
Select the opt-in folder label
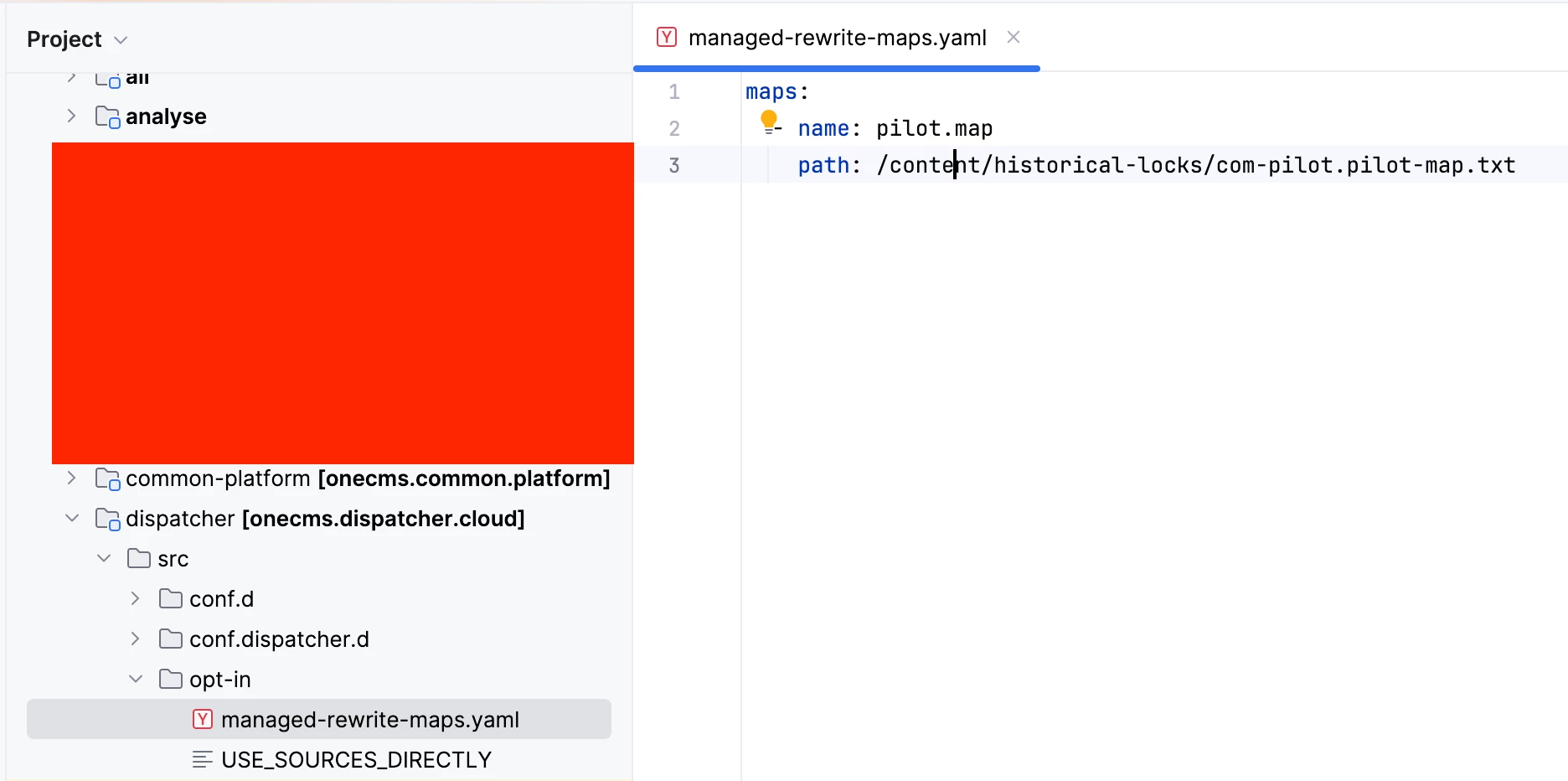point(220,680)
